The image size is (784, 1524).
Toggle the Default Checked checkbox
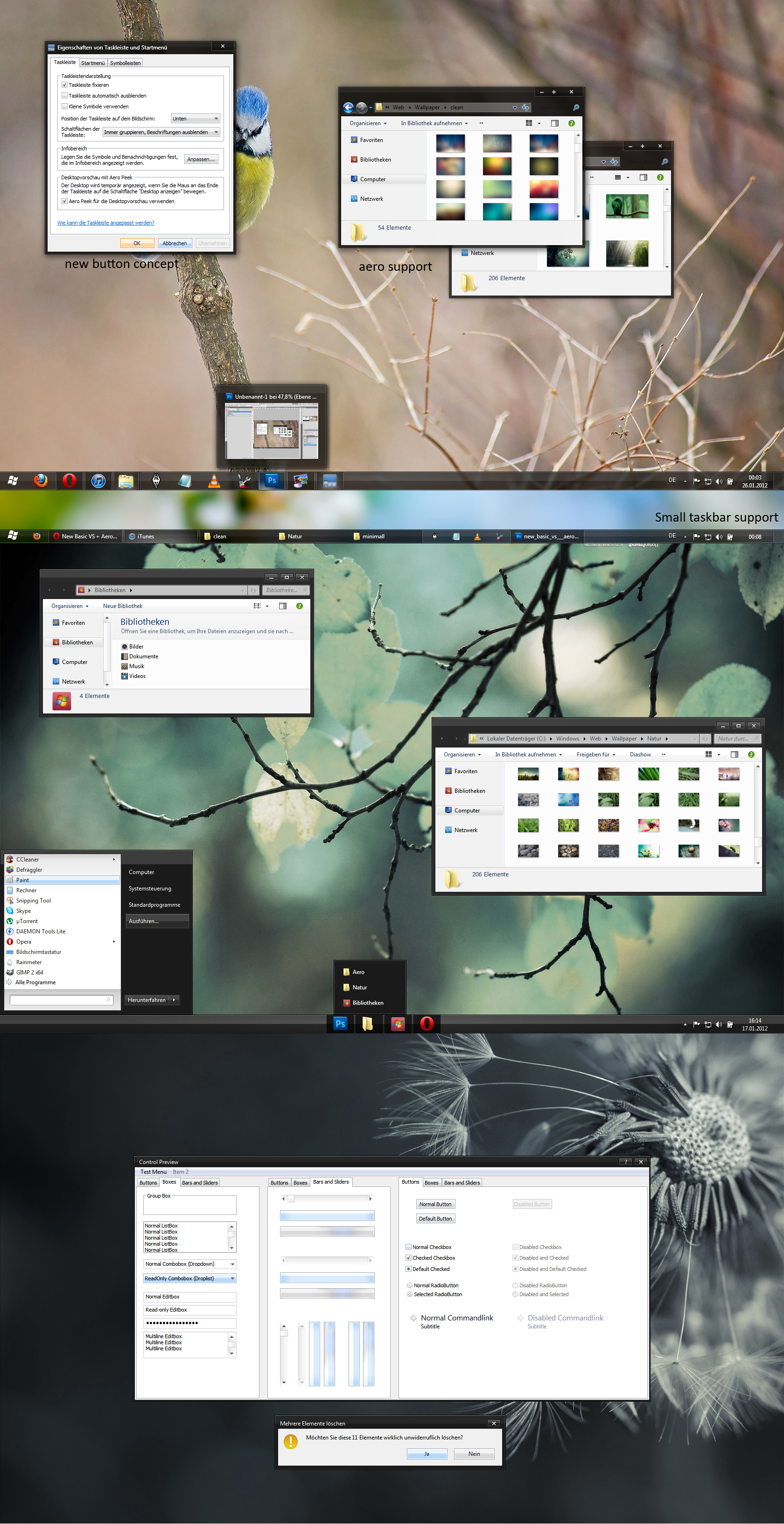coord(408,1269)
